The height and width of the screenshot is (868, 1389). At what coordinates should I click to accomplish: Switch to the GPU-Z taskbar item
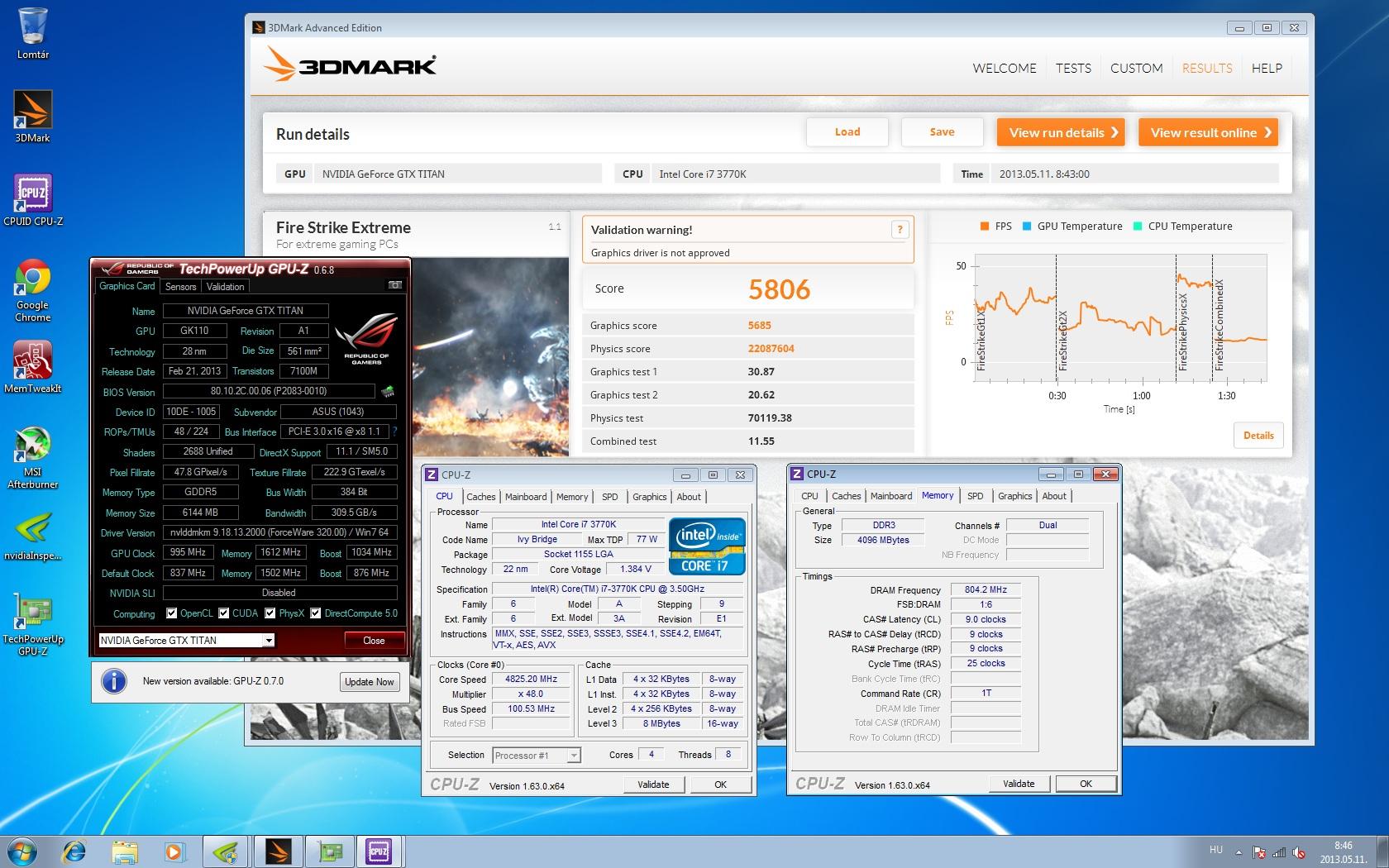(330, 851)
